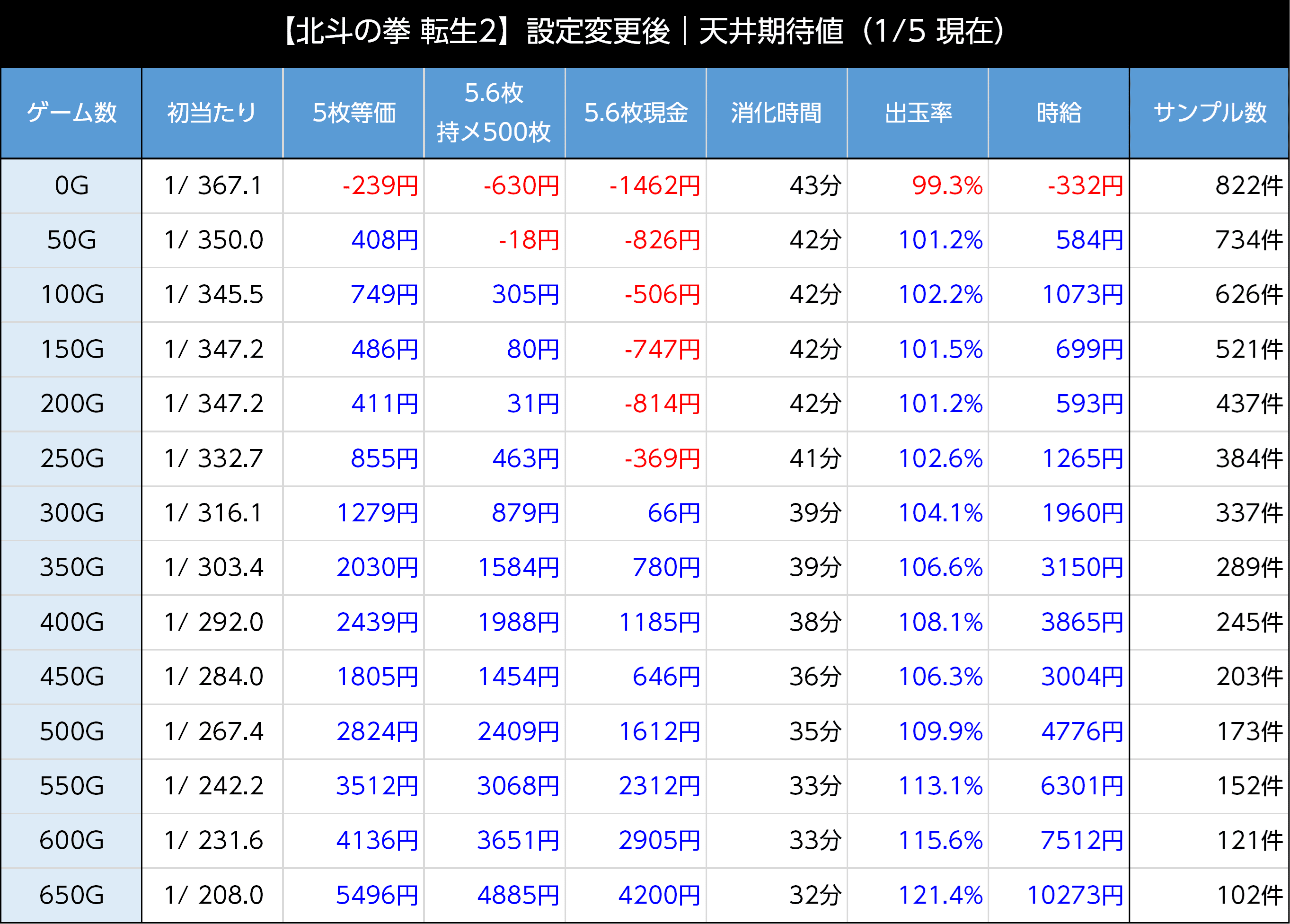Select the 0G row label
Viewport: 1290px width, 924px height.
pyautogui.click(x=71, y=185)
